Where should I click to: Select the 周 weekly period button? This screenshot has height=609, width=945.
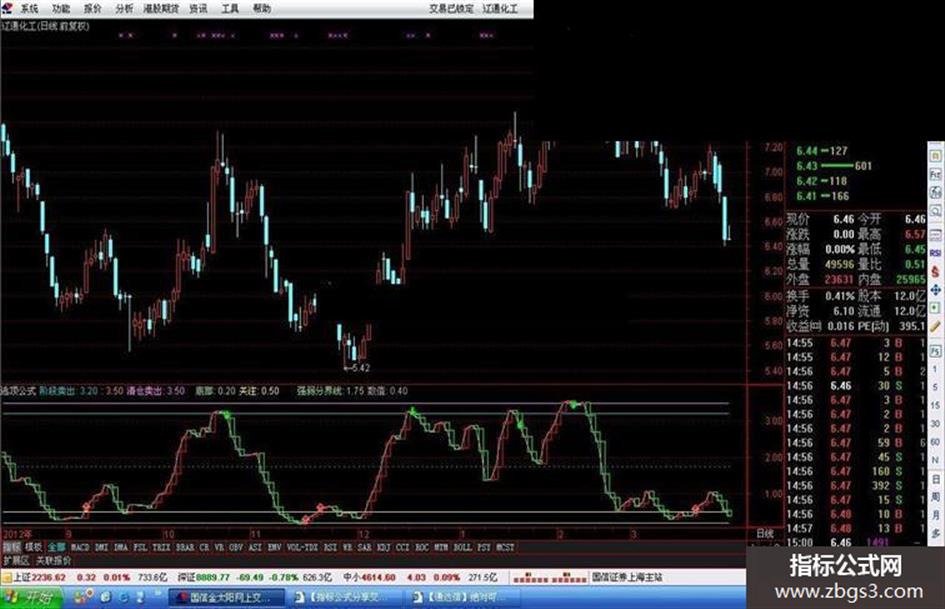(935, 497)
